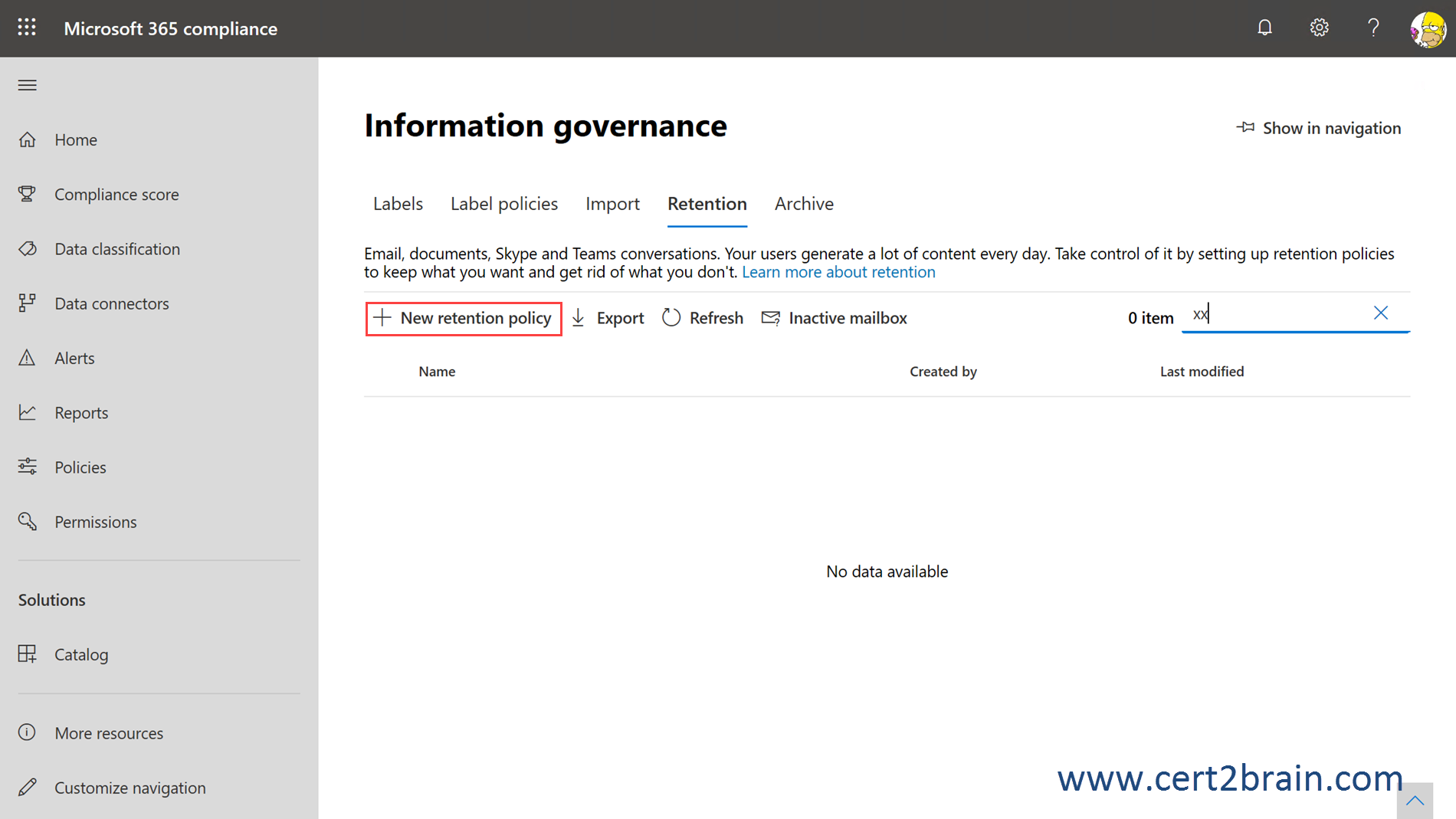Viewport: 1456px width, 819px height.
Task: Open Customize navigation
Action: coord(130,788)
